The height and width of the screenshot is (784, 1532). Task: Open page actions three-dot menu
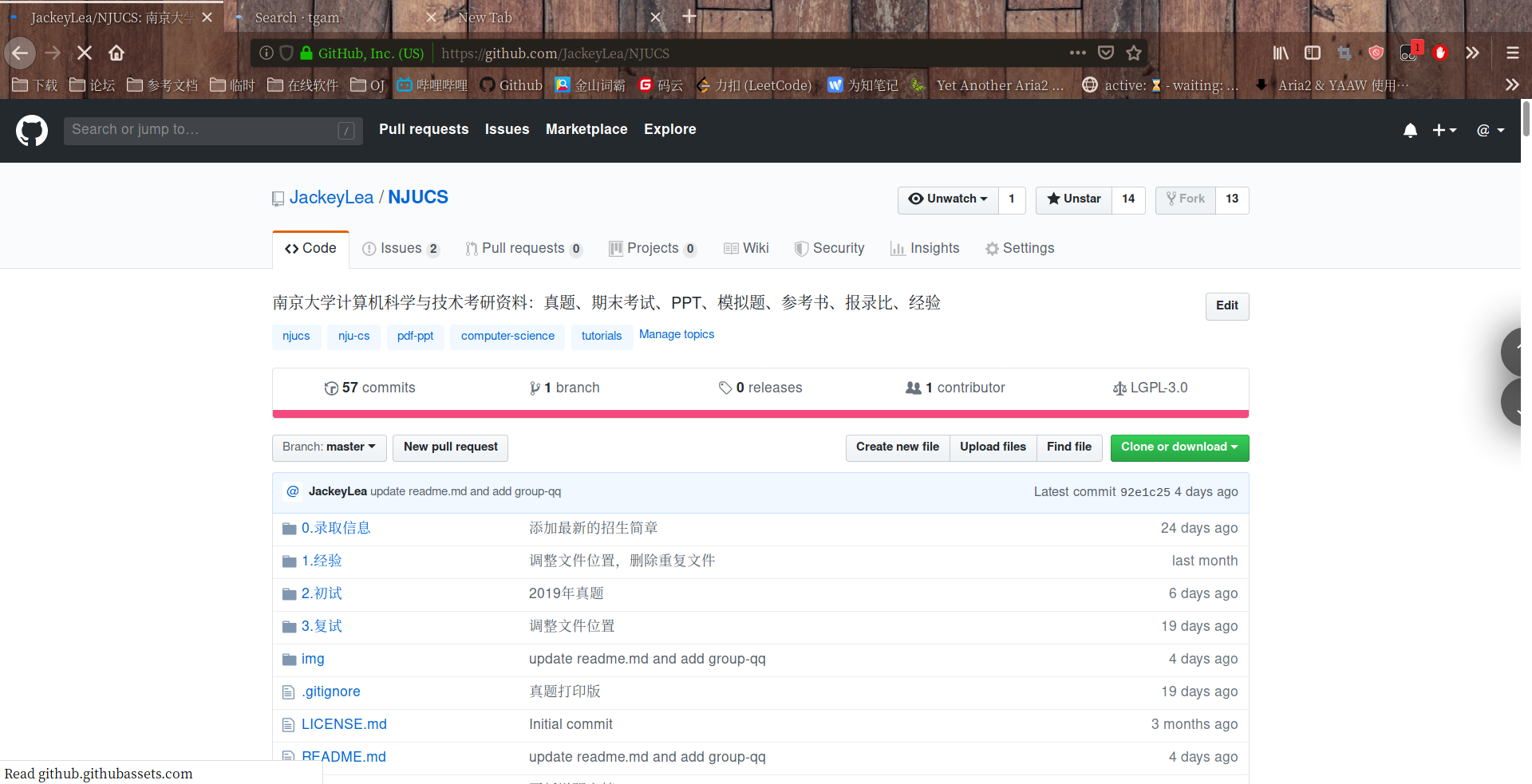click(1077, 53)
